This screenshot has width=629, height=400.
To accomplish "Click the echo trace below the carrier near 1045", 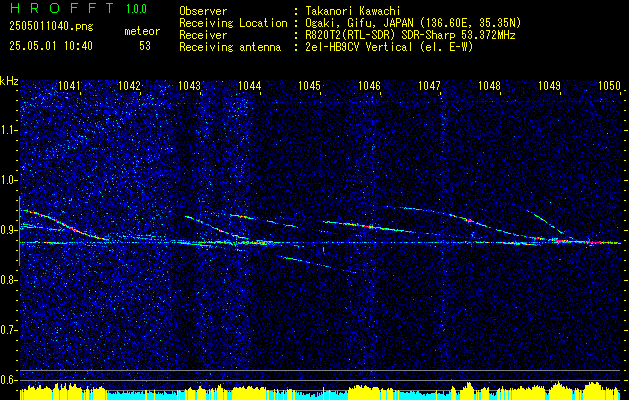I will tap(319, 264).
